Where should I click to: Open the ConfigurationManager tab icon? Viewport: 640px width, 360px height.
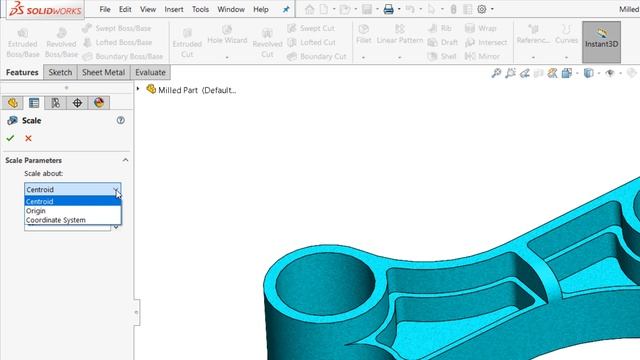click(x=56, y=103)
